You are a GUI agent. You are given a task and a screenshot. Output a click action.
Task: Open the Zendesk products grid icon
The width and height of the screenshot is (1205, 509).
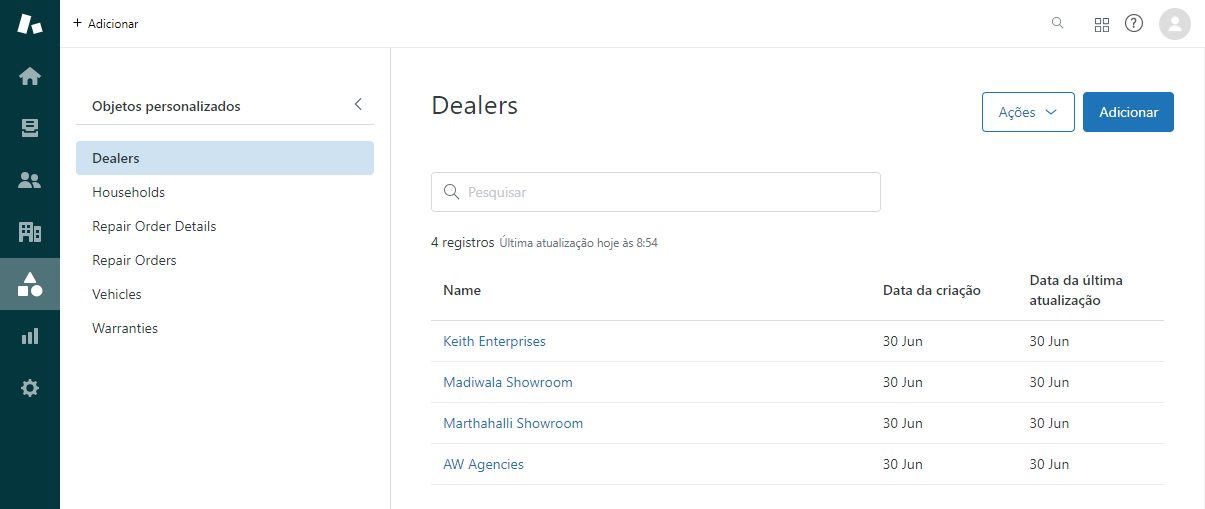tap(1102, 24)
